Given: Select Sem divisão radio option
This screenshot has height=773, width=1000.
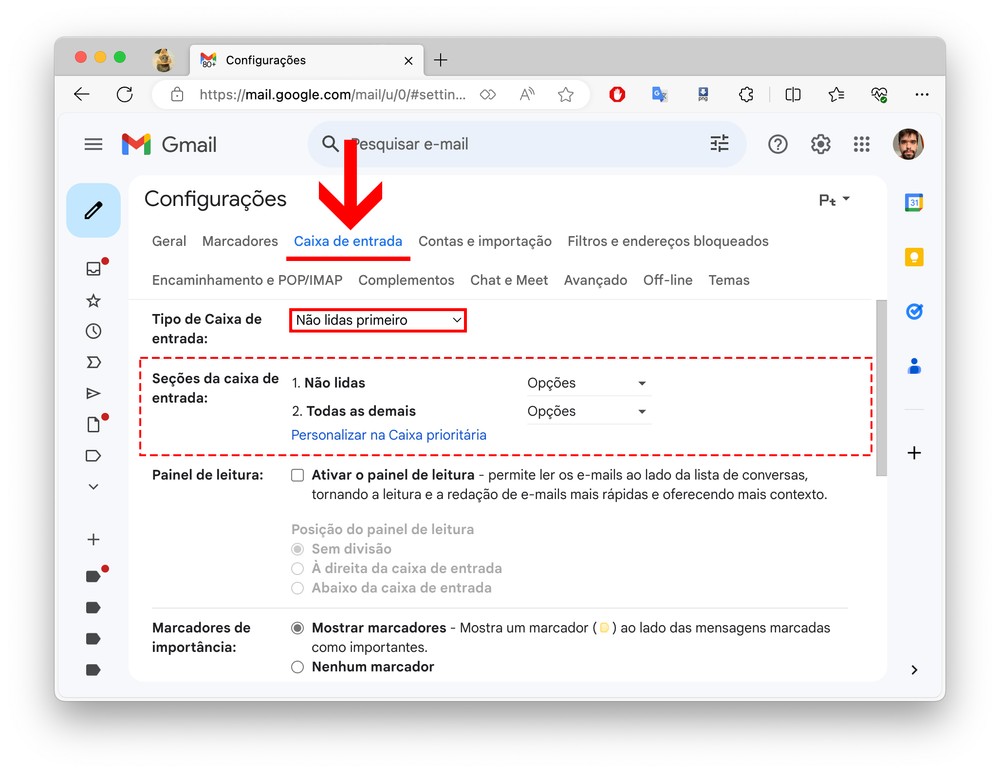Looking at the screenshot, I should click(x=297, y=549).
